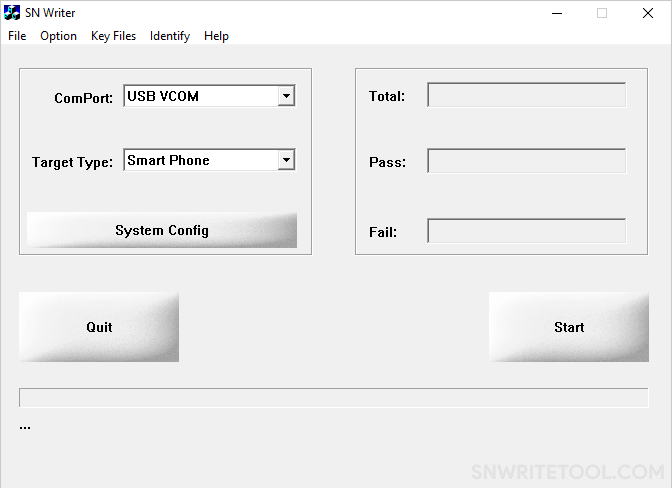
Task: Open the Option menu
Action: [58, 36]
